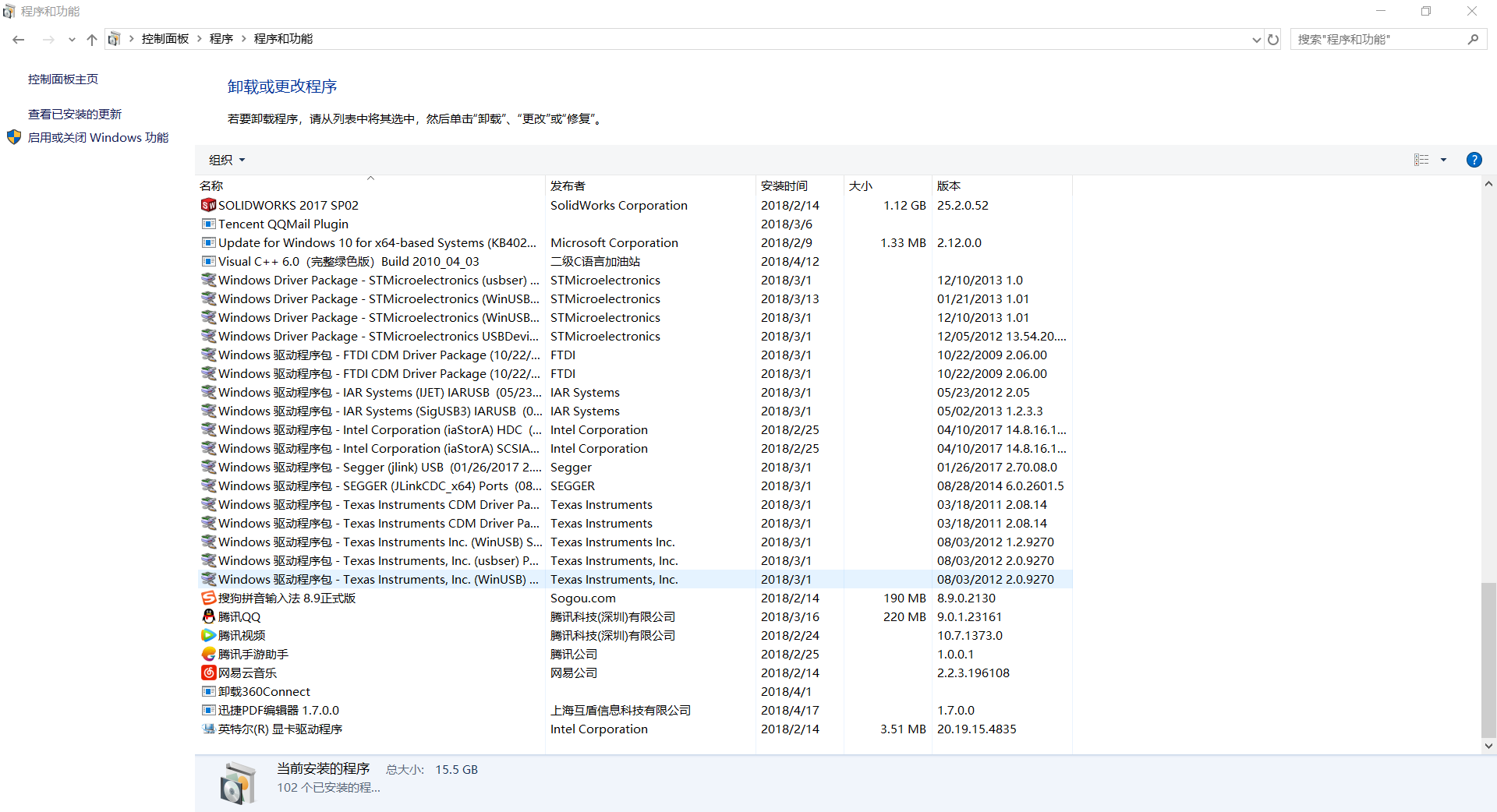Go up one level with the up arrow
1497x812 pixels.
click(x=92, y=39)
